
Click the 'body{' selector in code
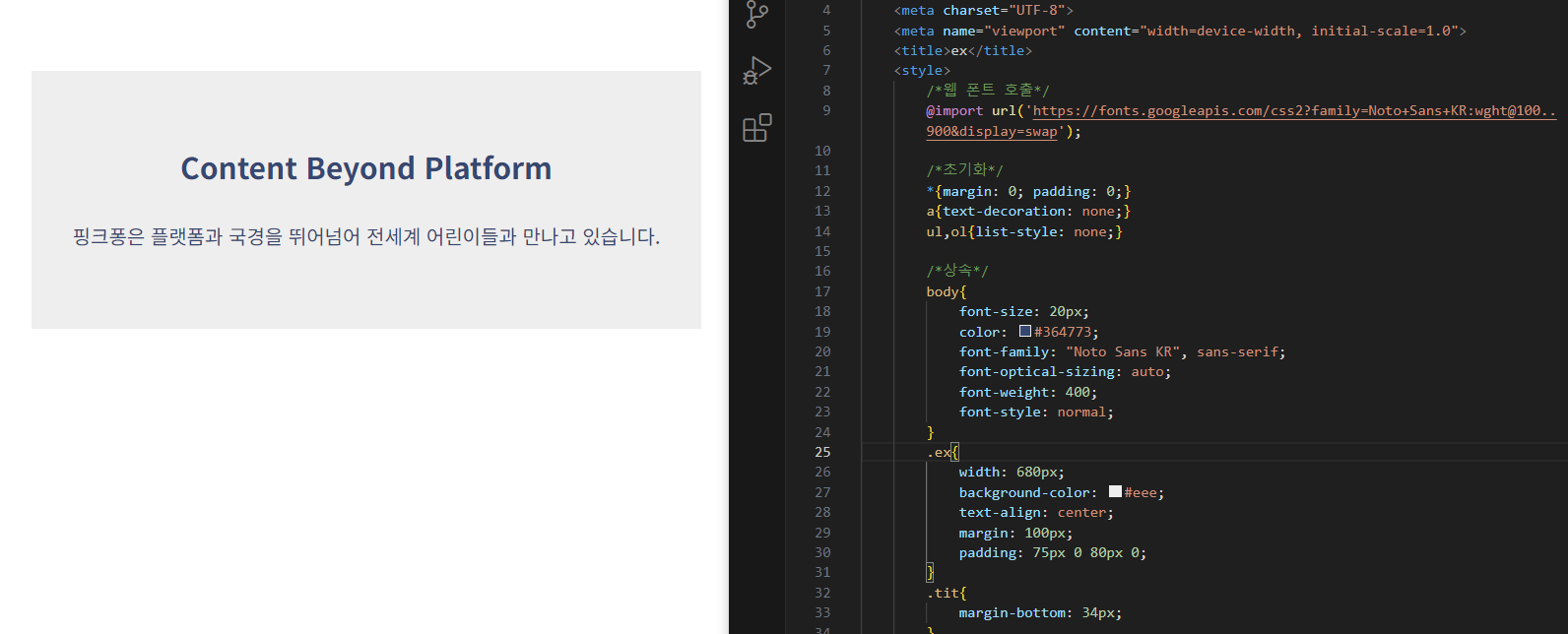946,291
